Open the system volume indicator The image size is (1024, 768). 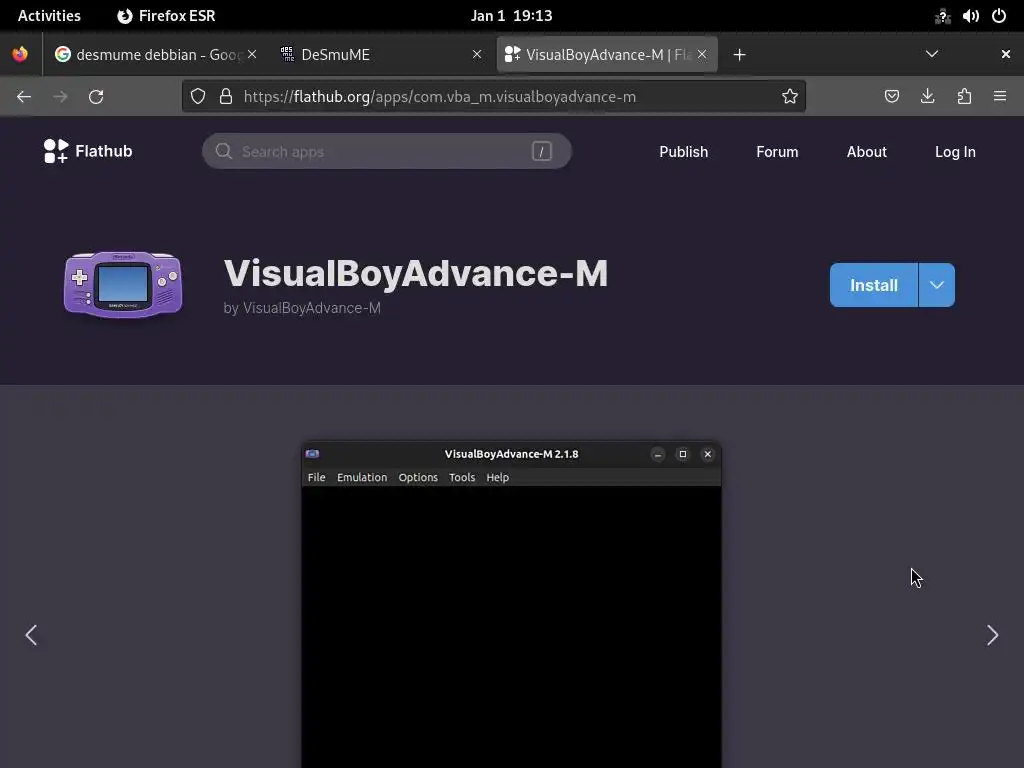[970, 16]
